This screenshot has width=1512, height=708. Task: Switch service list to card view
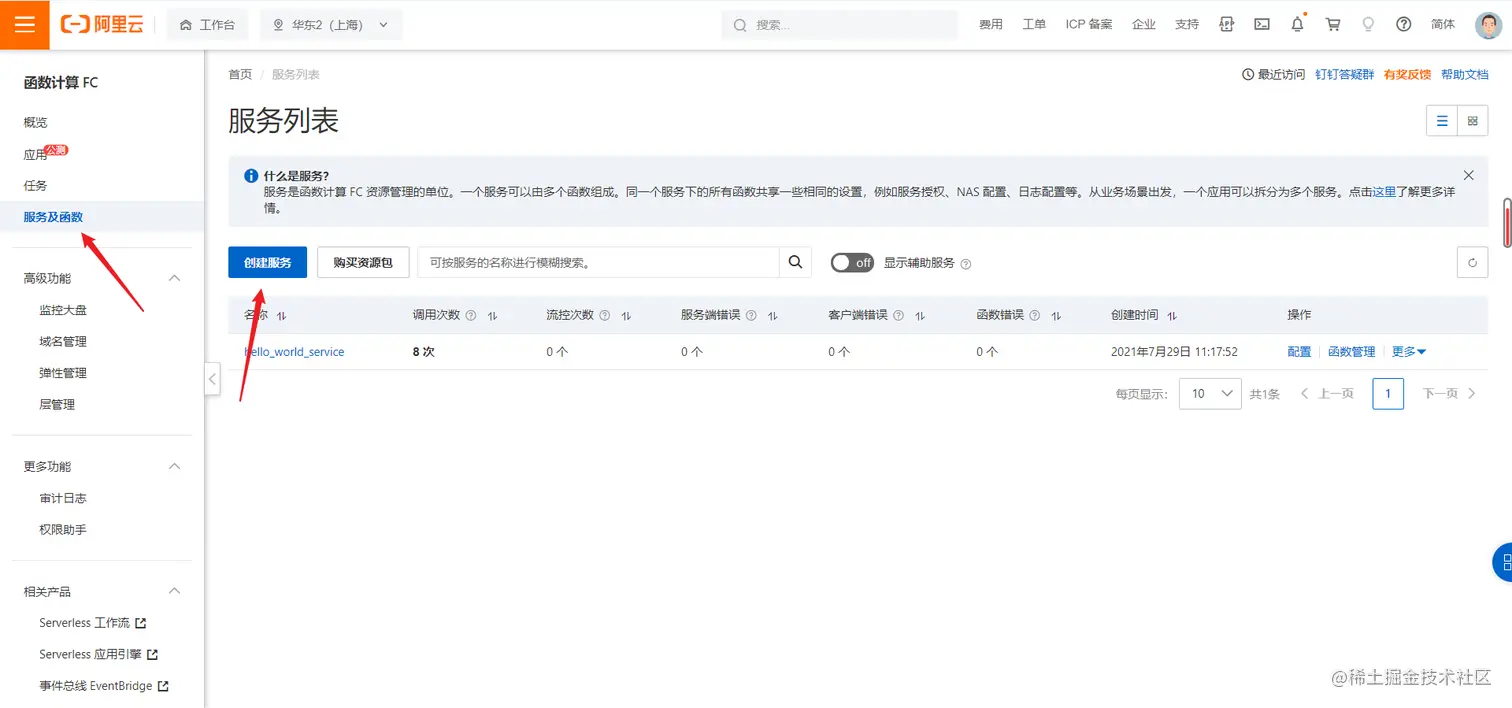pos(1471,120)
